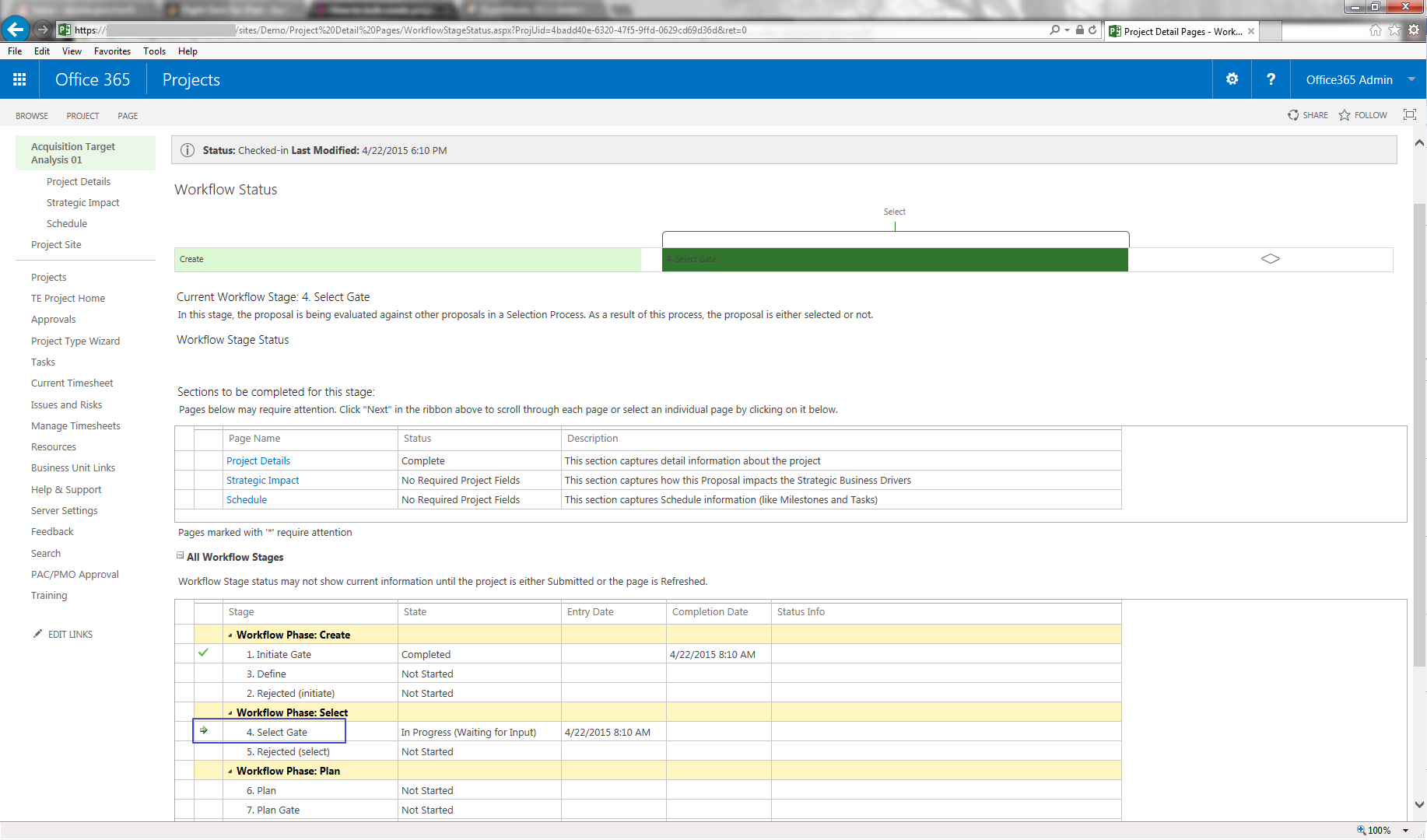Viewport: 1427px width, 840px height.
Task: Open the Schedule link in table
Action: pos(247,499)
